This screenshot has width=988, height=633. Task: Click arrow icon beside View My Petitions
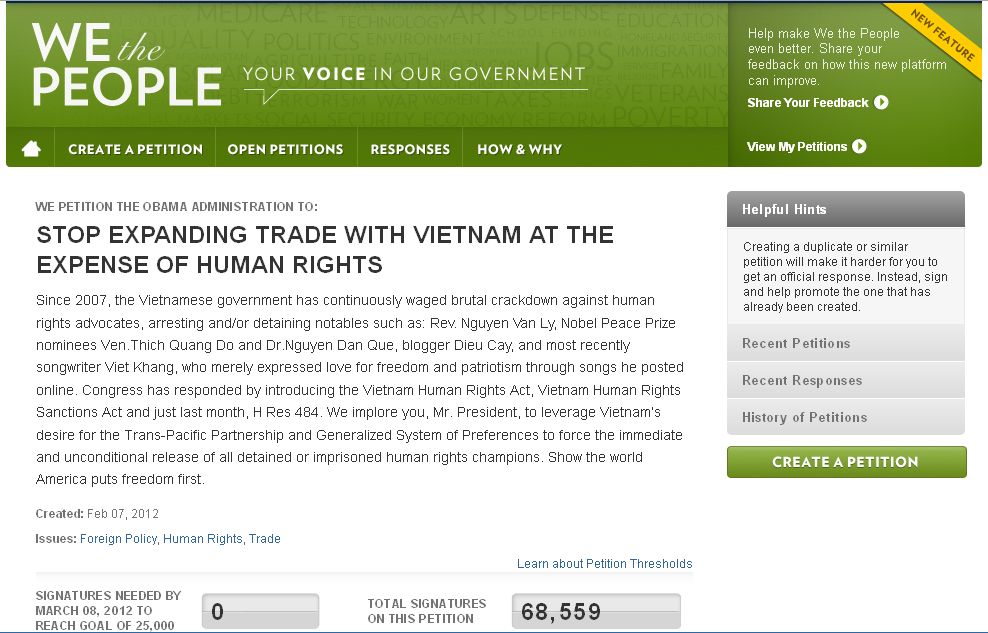pyautogui.click(x=859, y=146)
